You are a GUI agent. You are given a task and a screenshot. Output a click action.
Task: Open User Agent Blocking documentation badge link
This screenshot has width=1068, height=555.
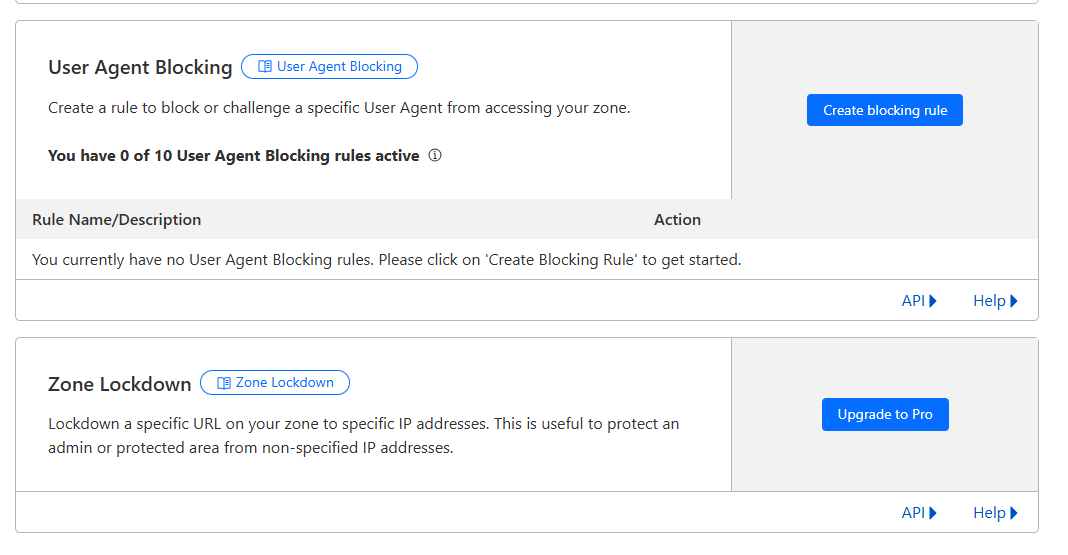(330, 67)
